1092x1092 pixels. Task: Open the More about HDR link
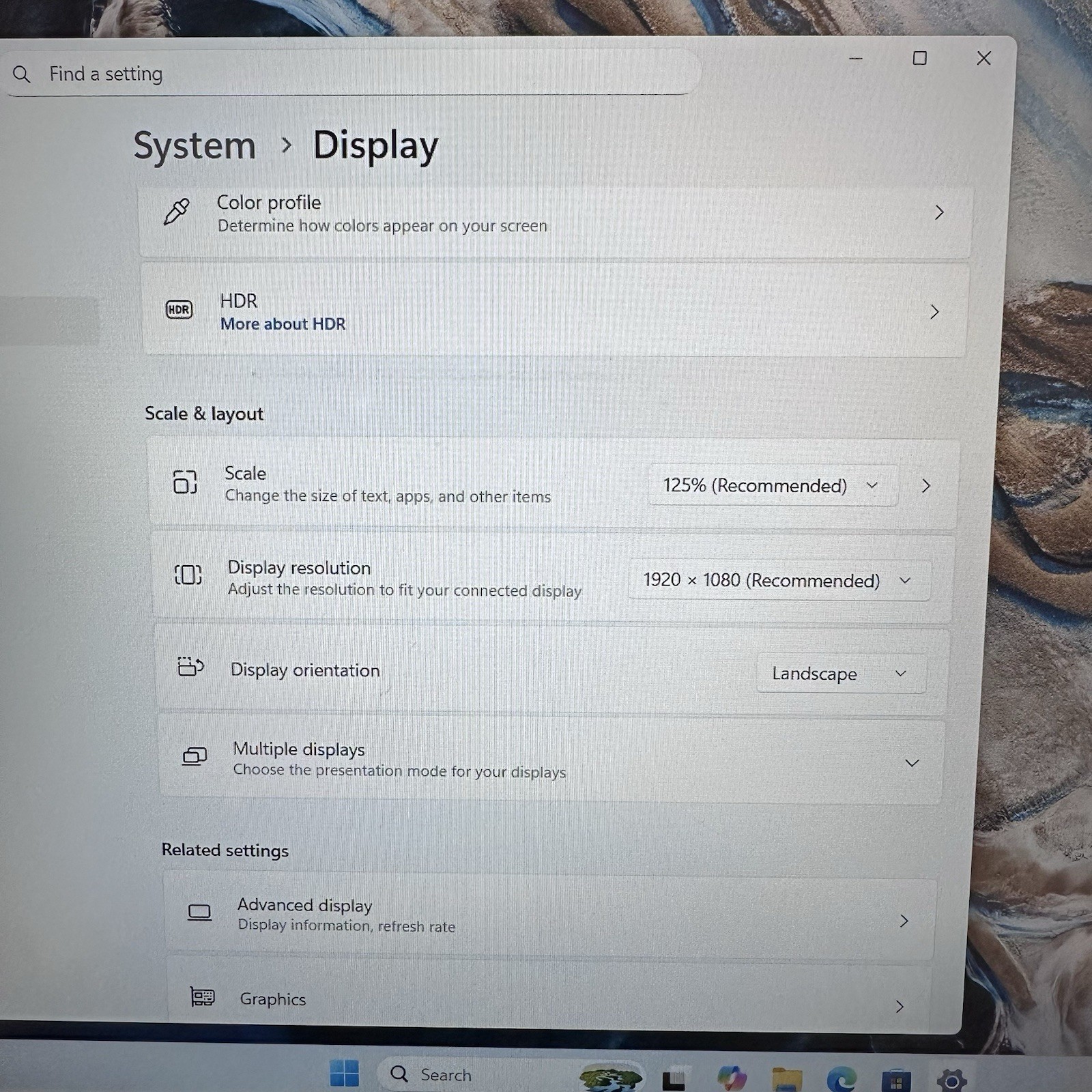pos(283,324)
